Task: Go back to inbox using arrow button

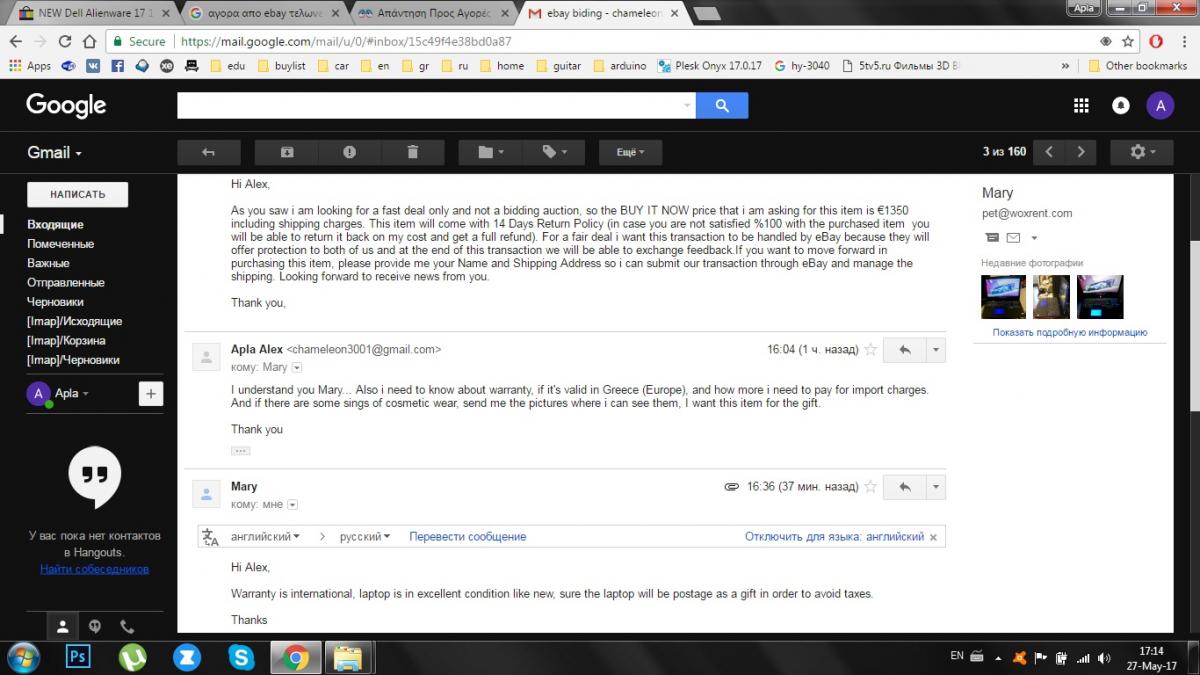Action: [x=208, y=152]
